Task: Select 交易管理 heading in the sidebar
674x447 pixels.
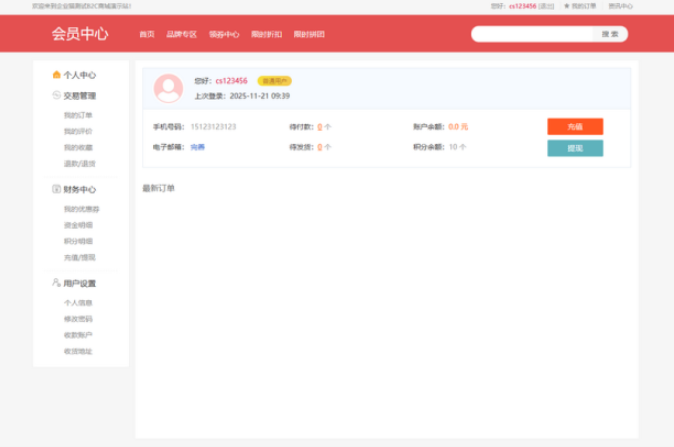Action: pos(80,95)
